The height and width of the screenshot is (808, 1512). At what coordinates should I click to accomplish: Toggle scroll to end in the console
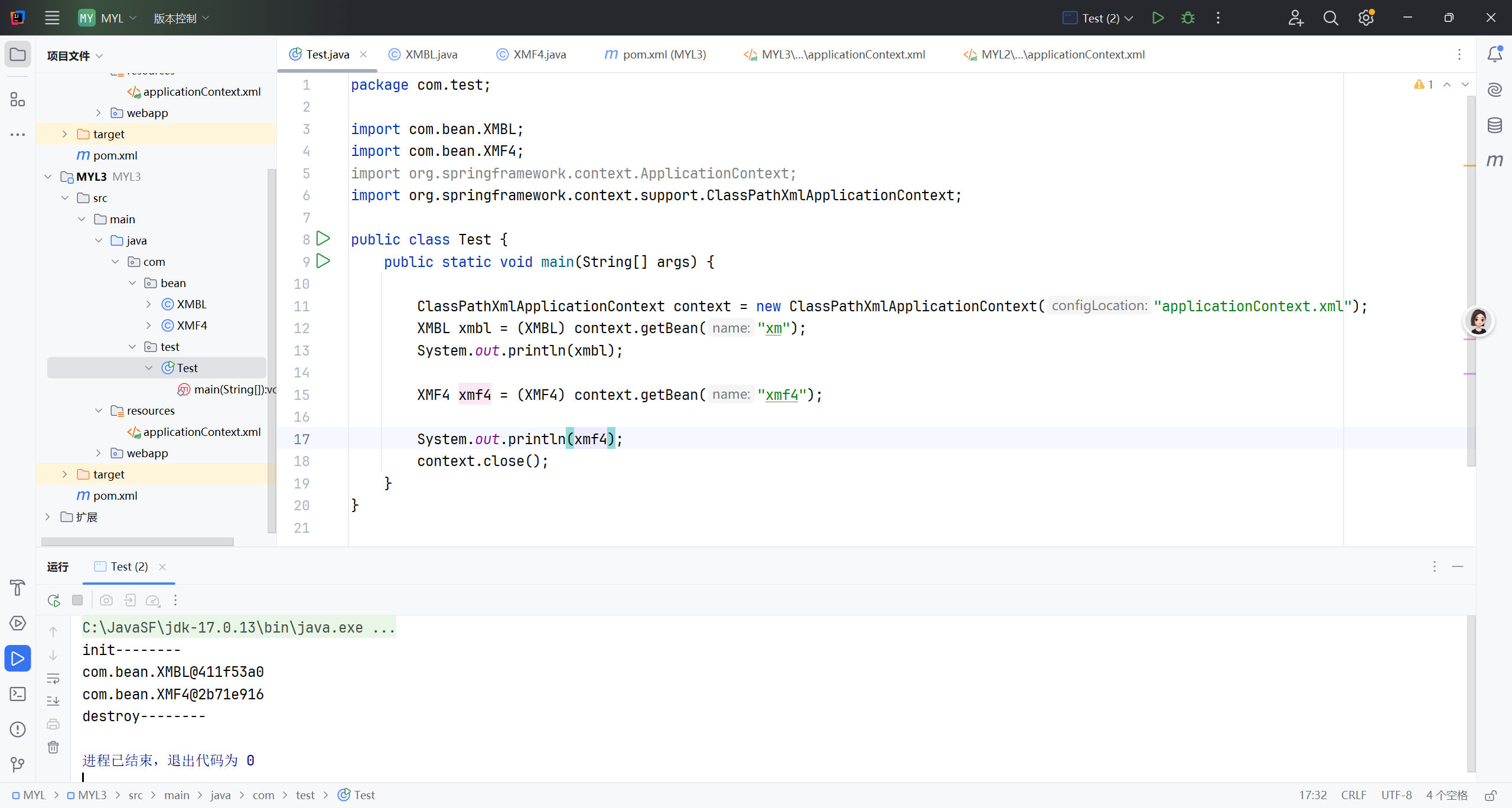(x=53, y=701)
